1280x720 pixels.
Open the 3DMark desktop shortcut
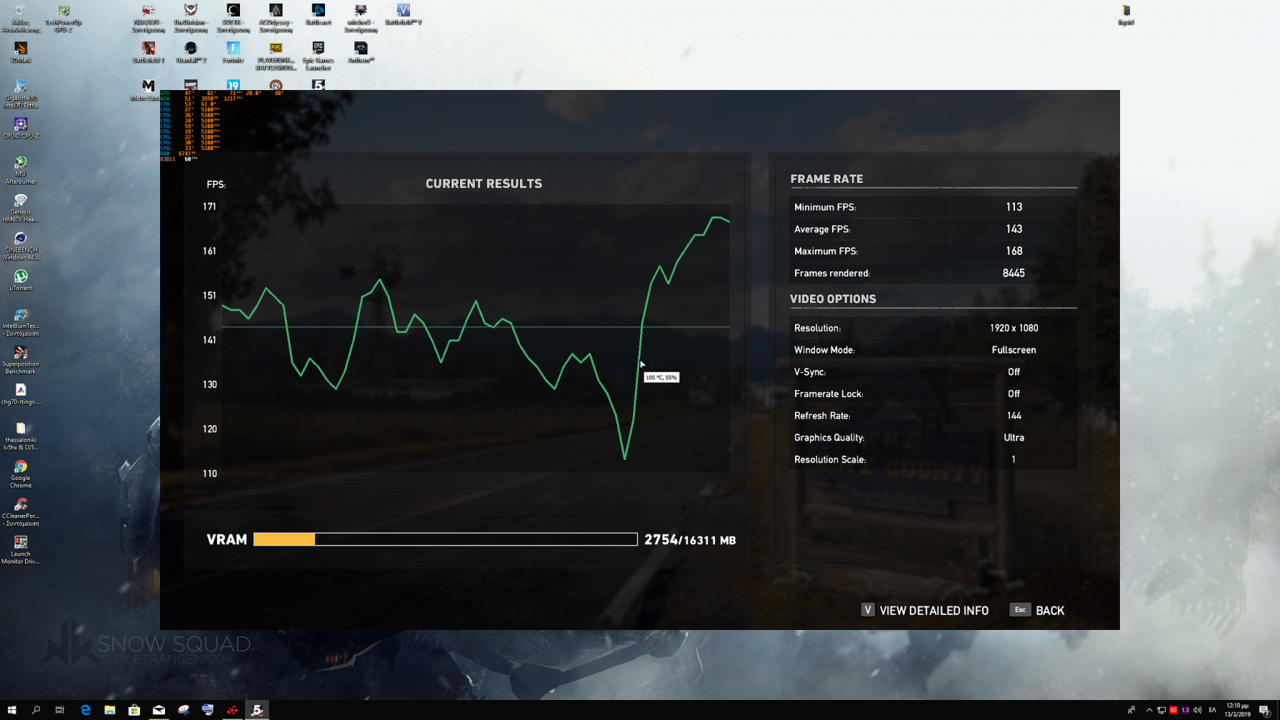[20, 52]
